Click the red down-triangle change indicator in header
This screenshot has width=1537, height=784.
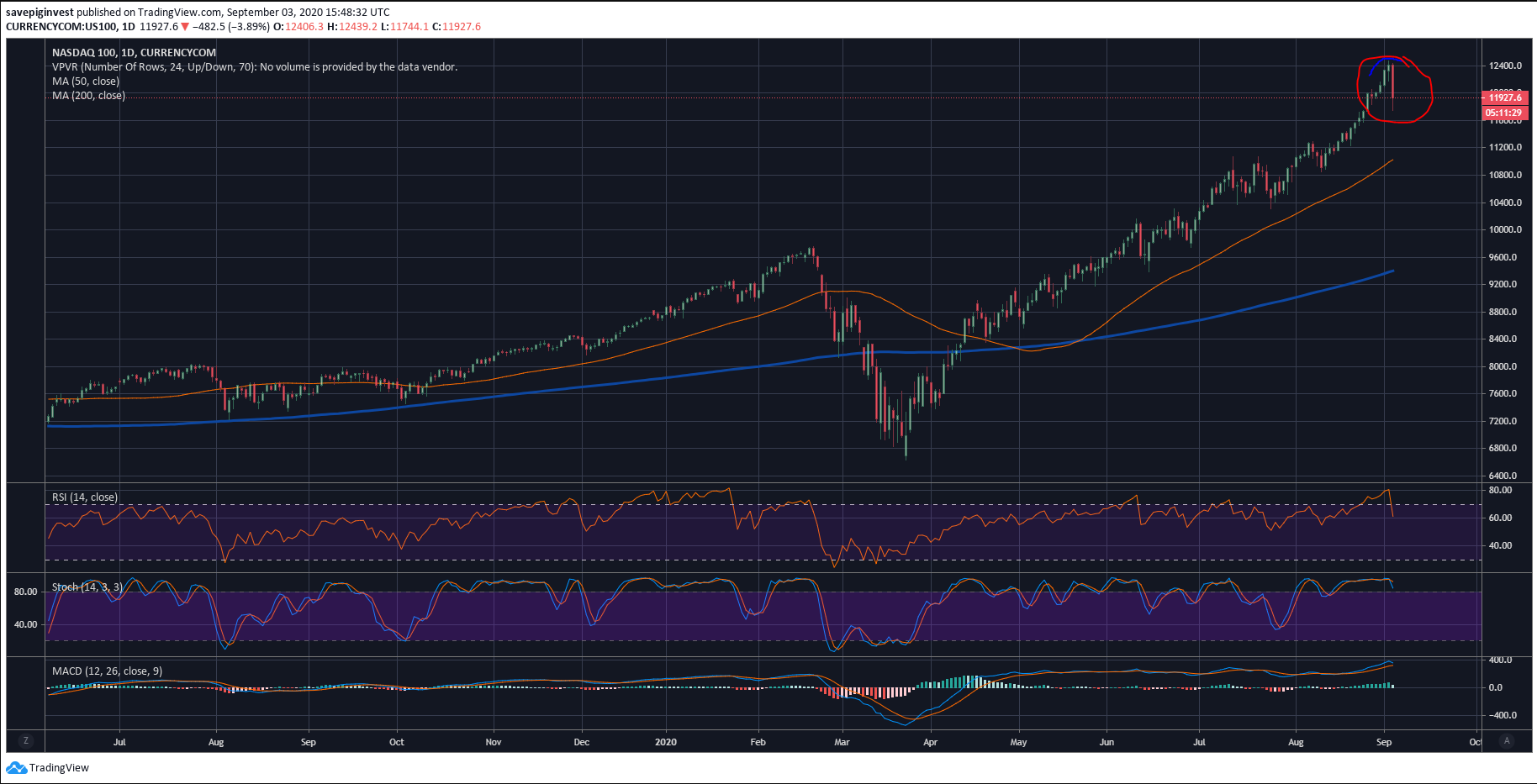(x=185, y=27)
